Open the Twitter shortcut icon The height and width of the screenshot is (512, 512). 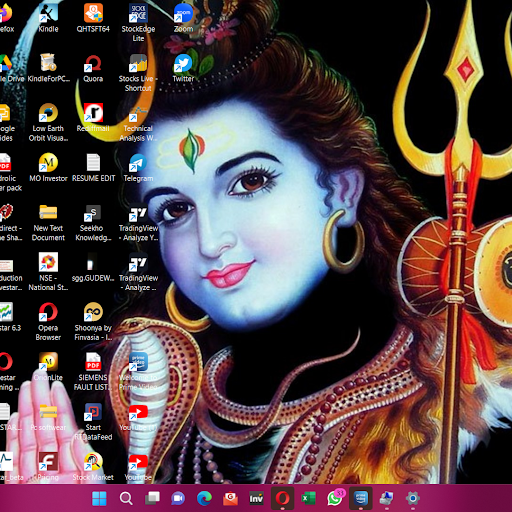183,68
